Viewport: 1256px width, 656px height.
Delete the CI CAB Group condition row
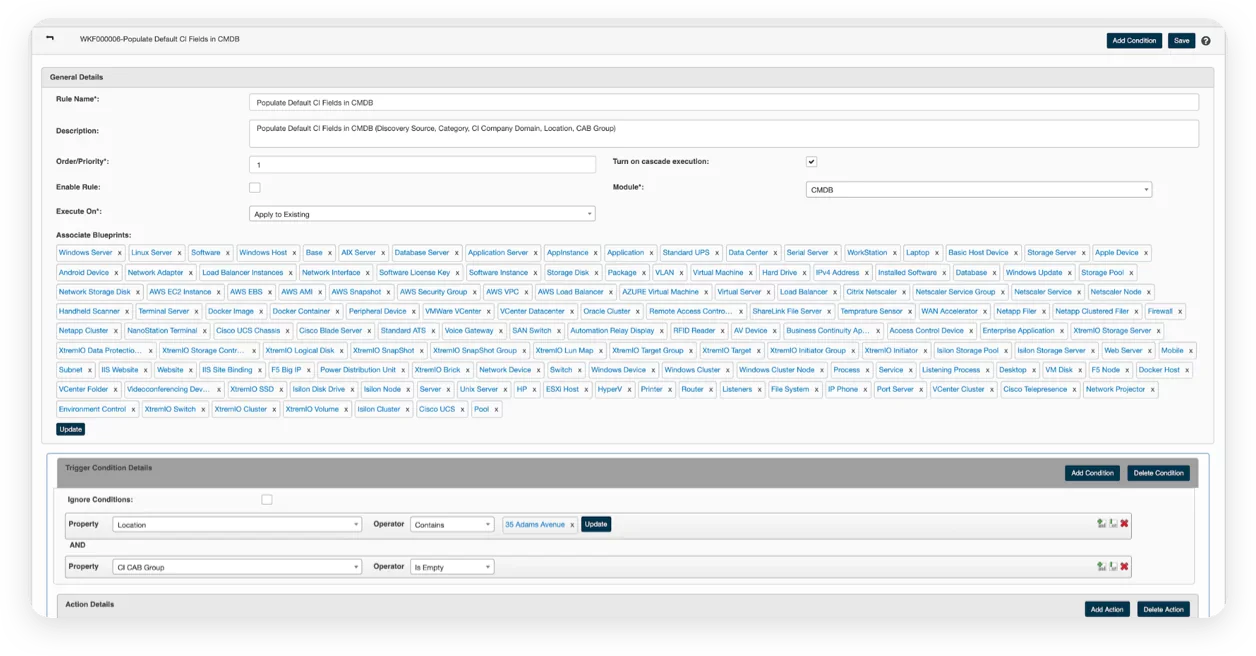(1124, 566)
